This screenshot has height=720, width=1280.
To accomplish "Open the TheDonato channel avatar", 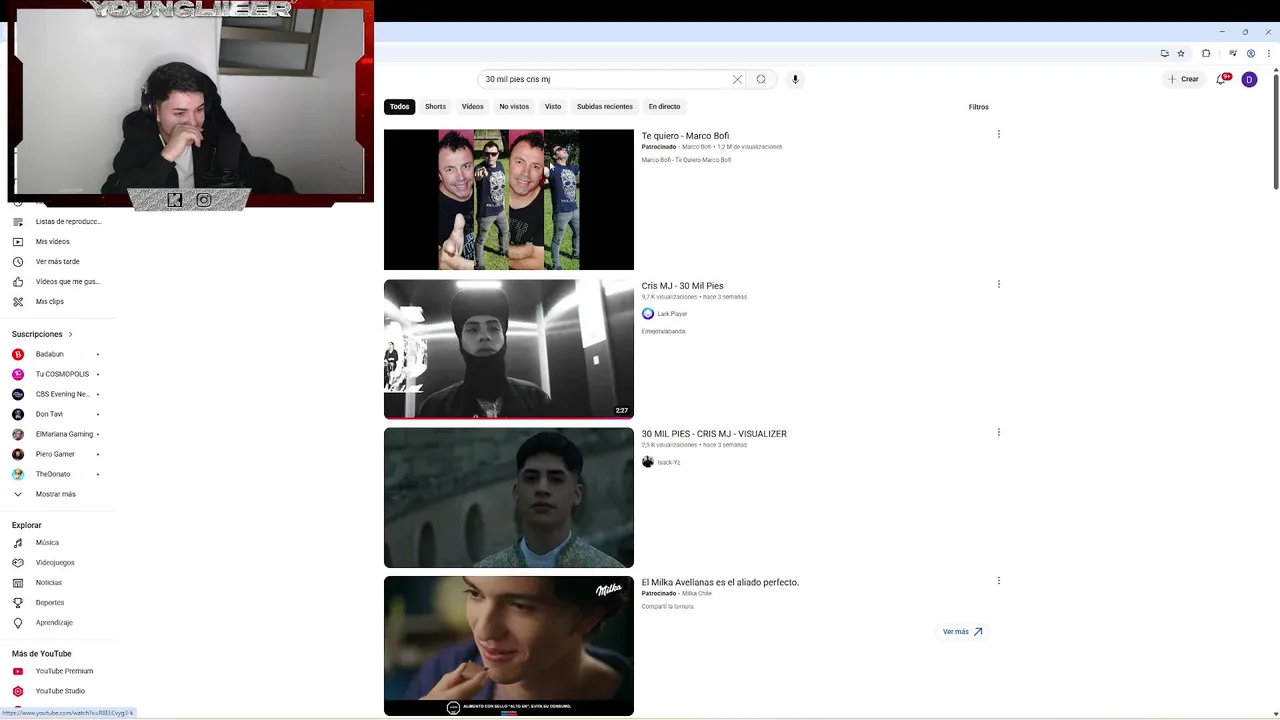I will (x=18, y=474).
